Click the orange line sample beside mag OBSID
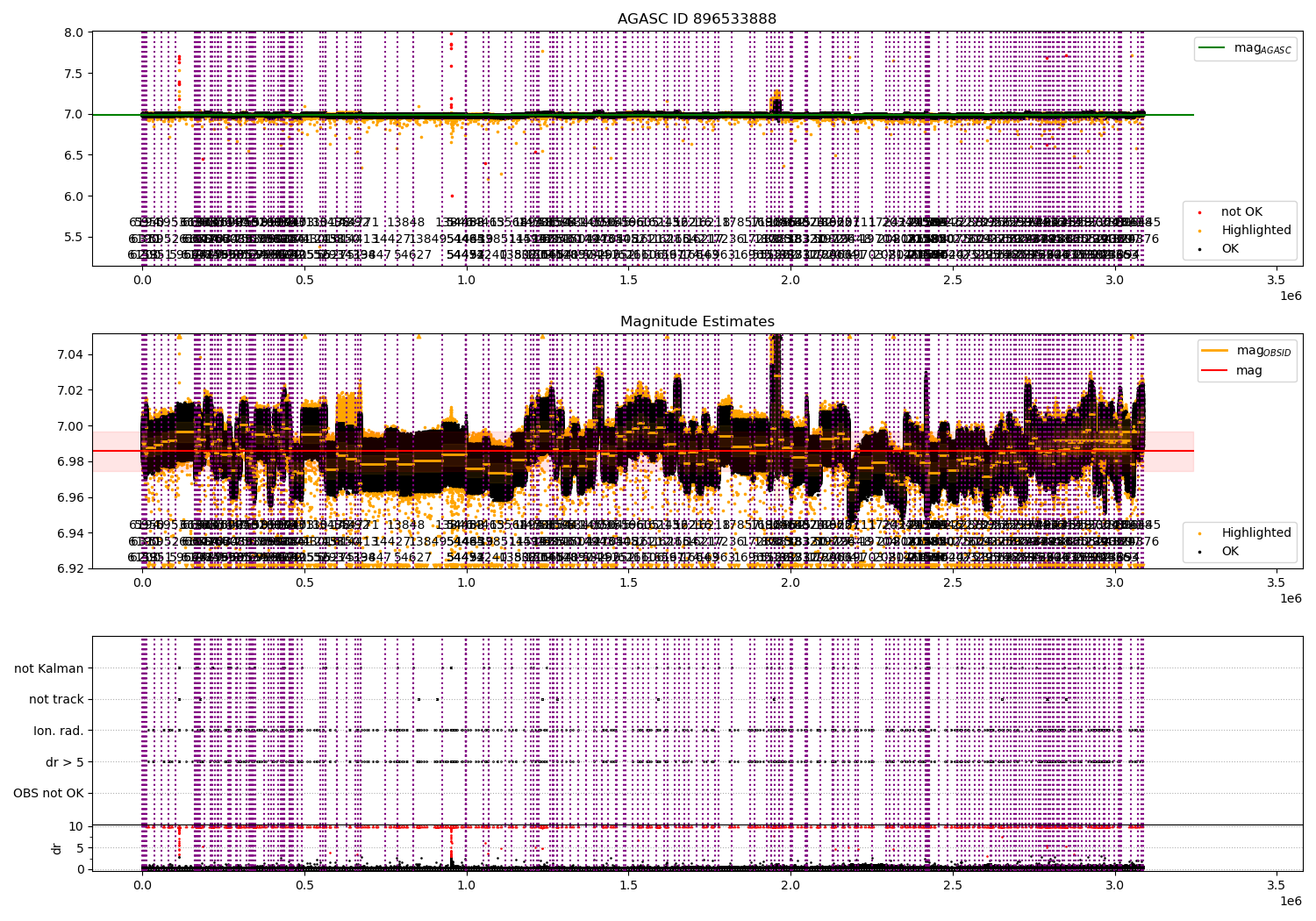 1215,351
